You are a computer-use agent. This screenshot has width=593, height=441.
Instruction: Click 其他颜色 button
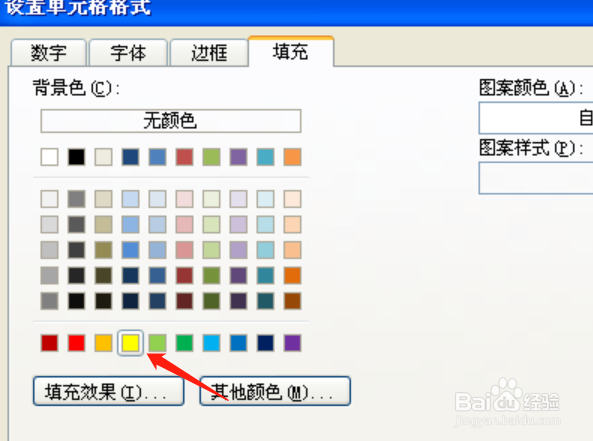tap(275, 391)
